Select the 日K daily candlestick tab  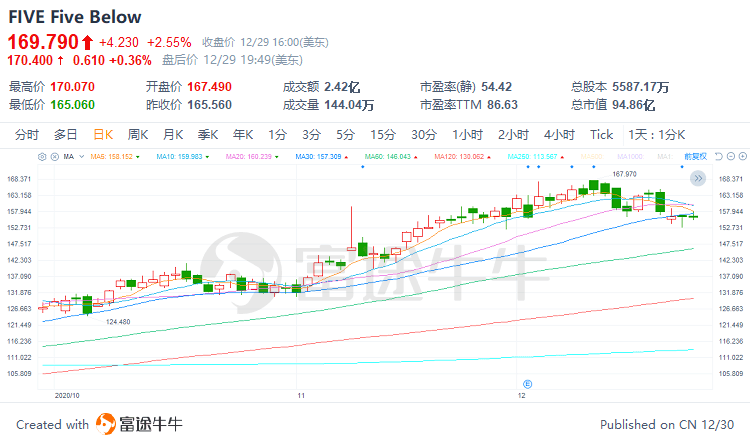pos(103,135)
